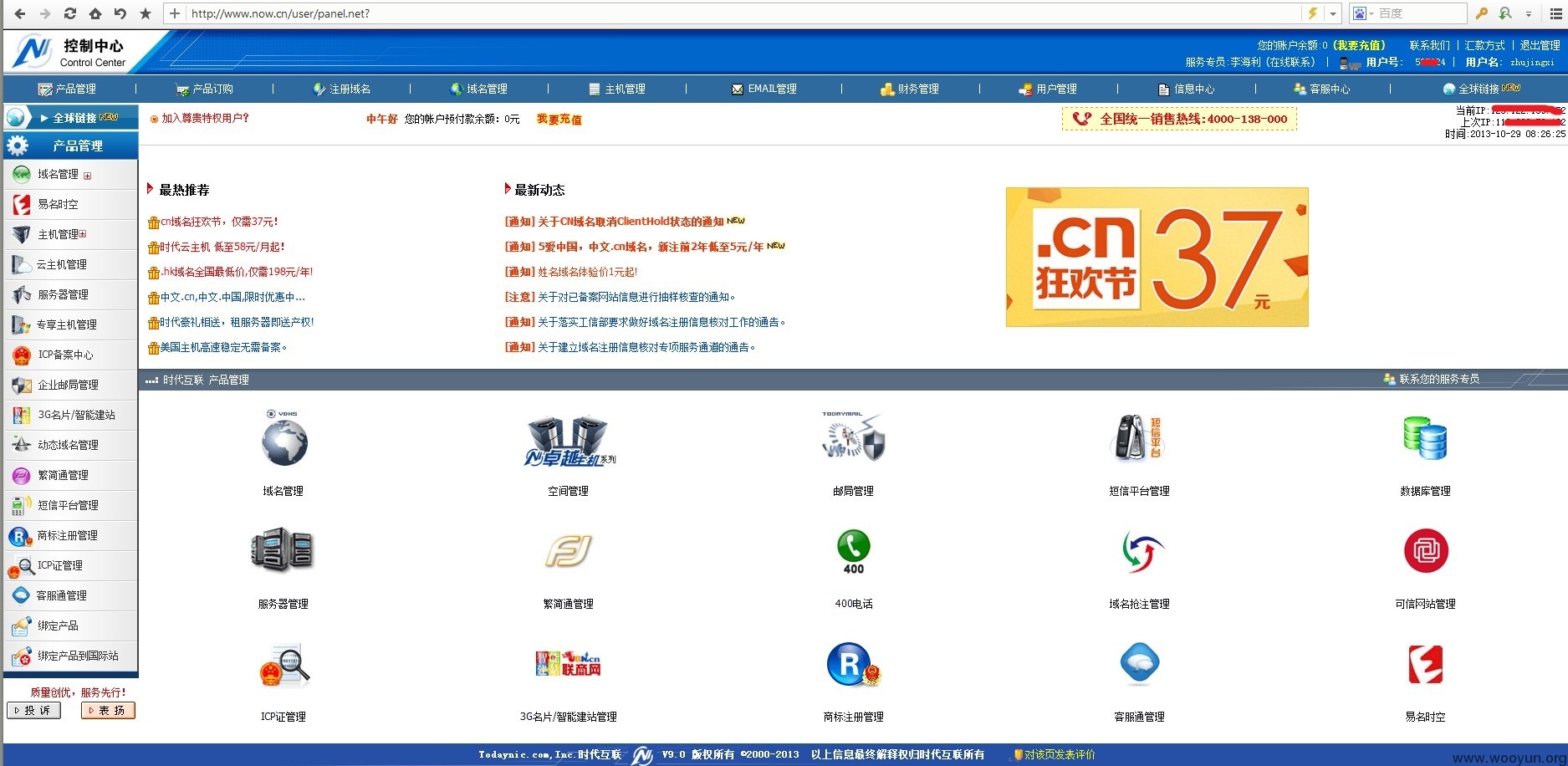Open the ICP证管理 magnifier icon in grid
Viewport: 1568px width, 766px height.
tap(284, 666)
